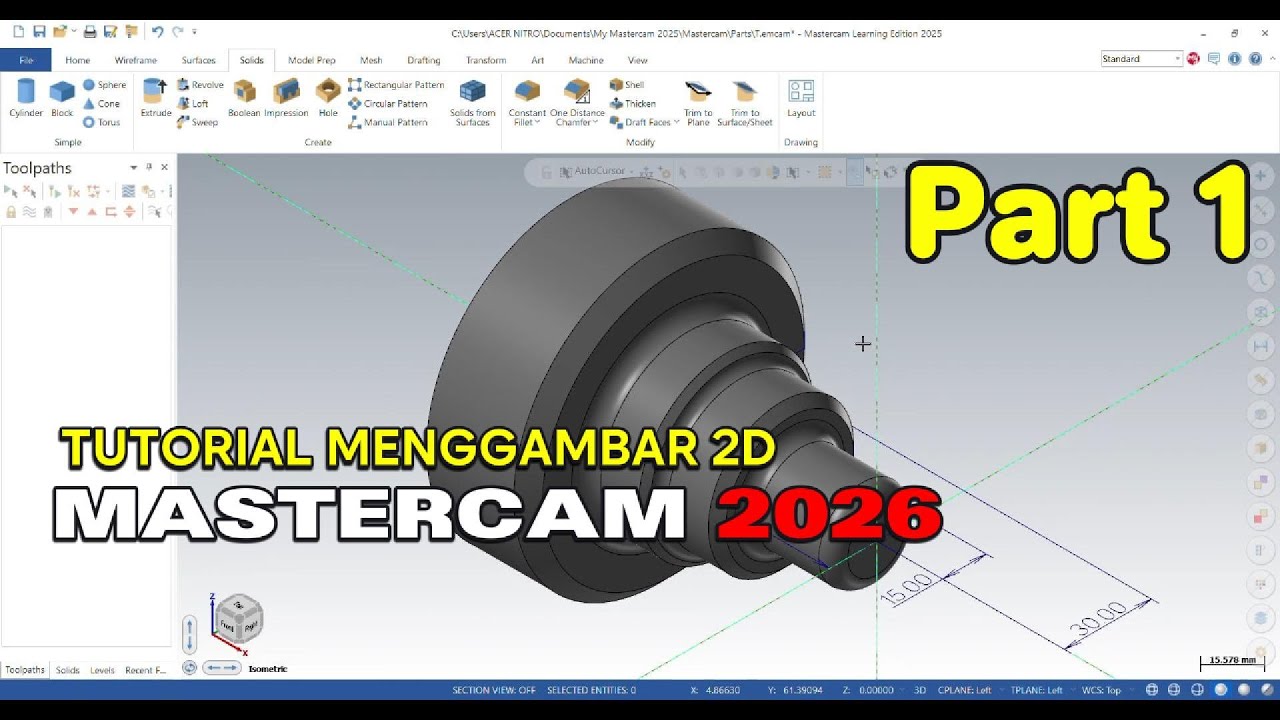Select the Extrude solid tool
Screen dimensions: 1280x720
156,100
